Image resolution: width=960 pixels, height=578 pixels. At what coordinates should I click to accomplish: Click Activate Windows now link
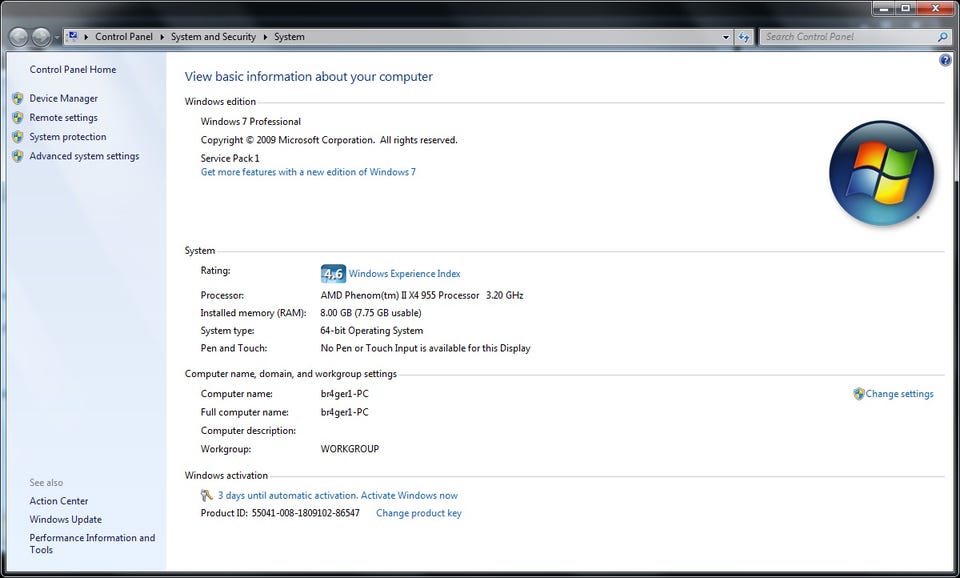(409, 495)
